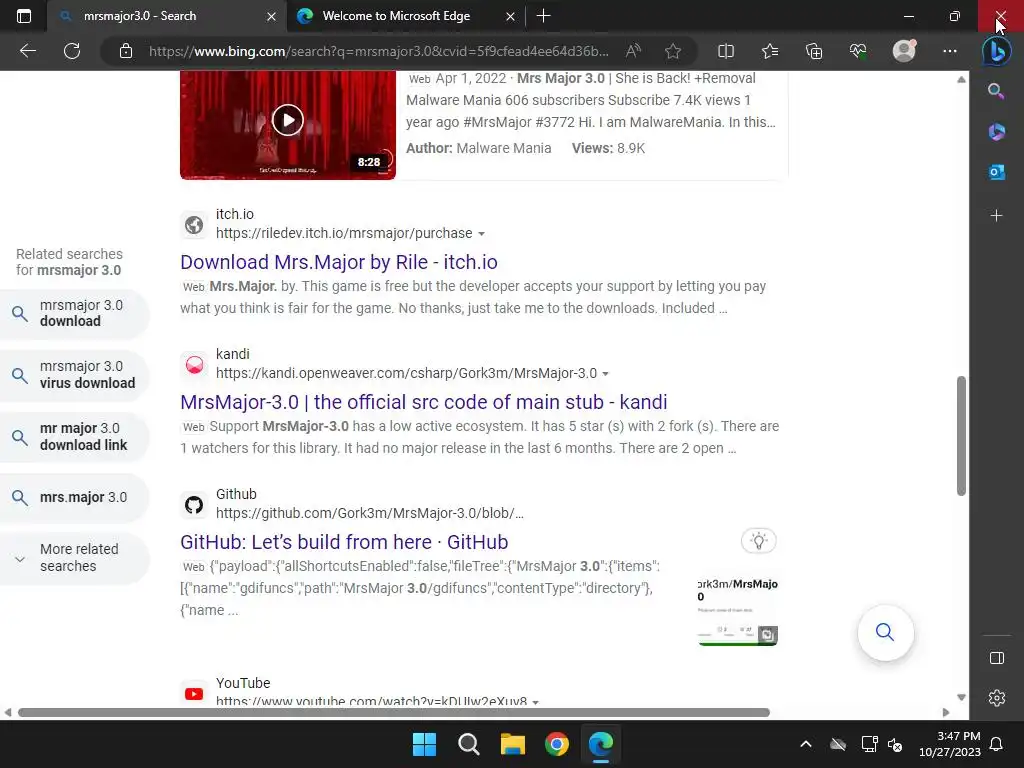Click the horizontal scrollbar thumb
Image resolution: width=1024 pixels, height=768 pixels.
394,712
